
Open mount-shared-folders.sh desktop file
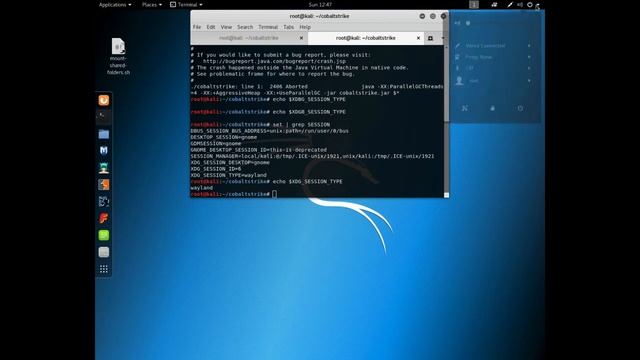(x=118, y=56)
